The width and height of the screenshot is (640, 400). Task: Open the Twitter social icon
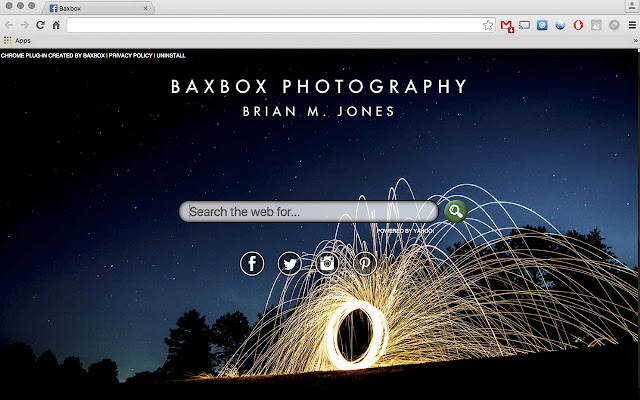tap(290, 264)
